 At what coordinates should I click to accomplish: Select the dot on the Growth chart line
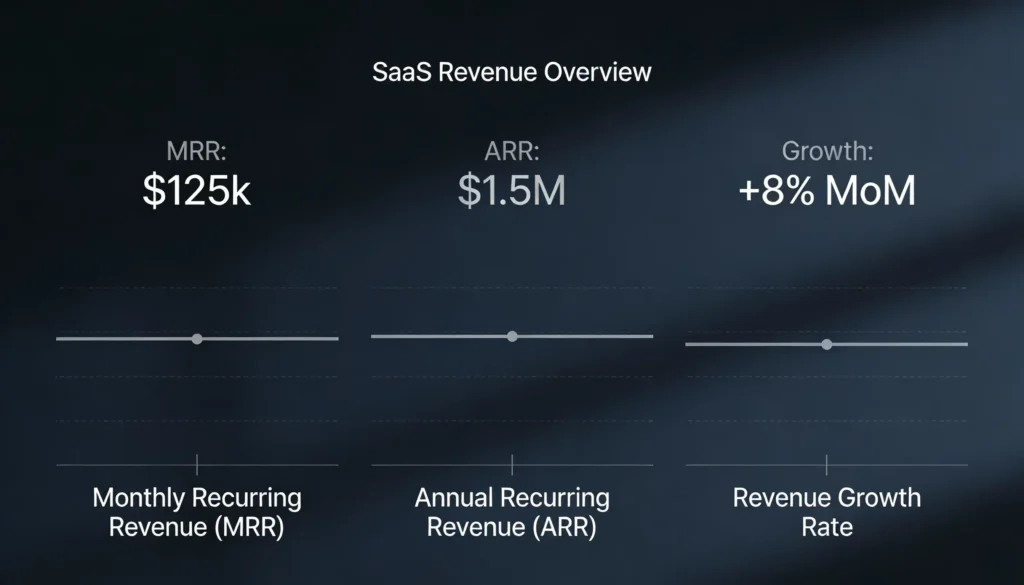[827, 344]
